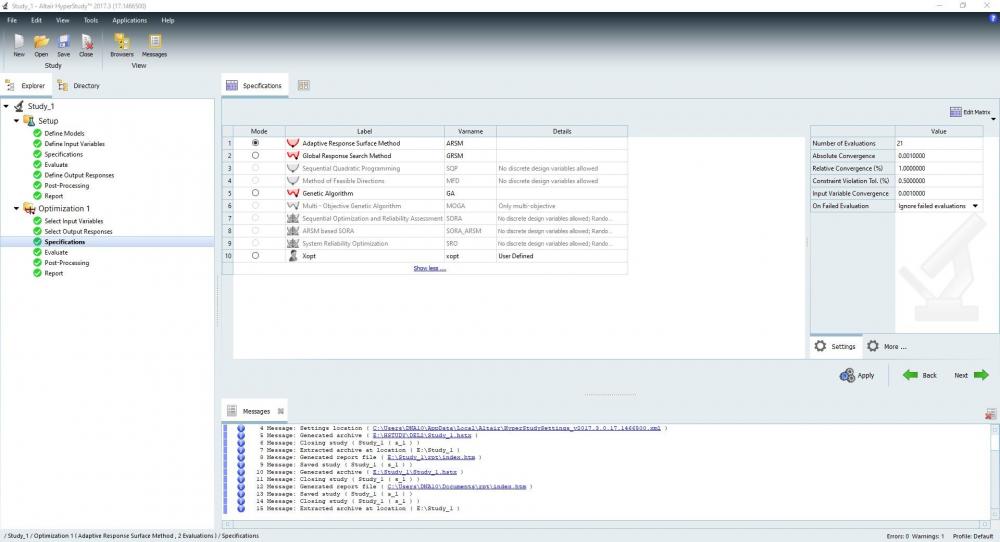Click the help icon at top right
Image resolution: width=1000 pixels, height=542 pixels.
pos(992,19)
